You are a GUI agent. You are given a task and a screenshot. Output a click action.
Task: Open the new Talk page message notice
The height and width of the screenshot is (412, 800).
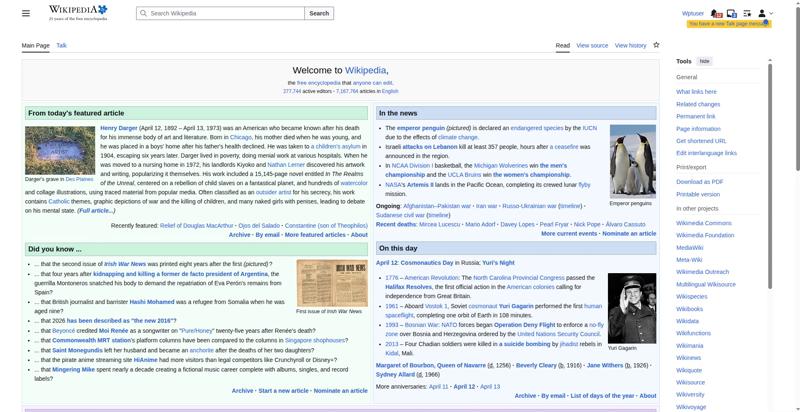729,24
